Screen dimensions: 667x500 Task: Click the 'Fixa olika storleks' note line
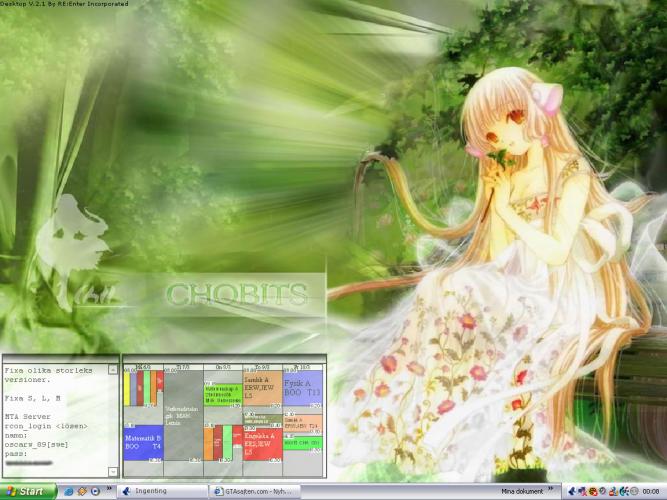pos(48,371)
